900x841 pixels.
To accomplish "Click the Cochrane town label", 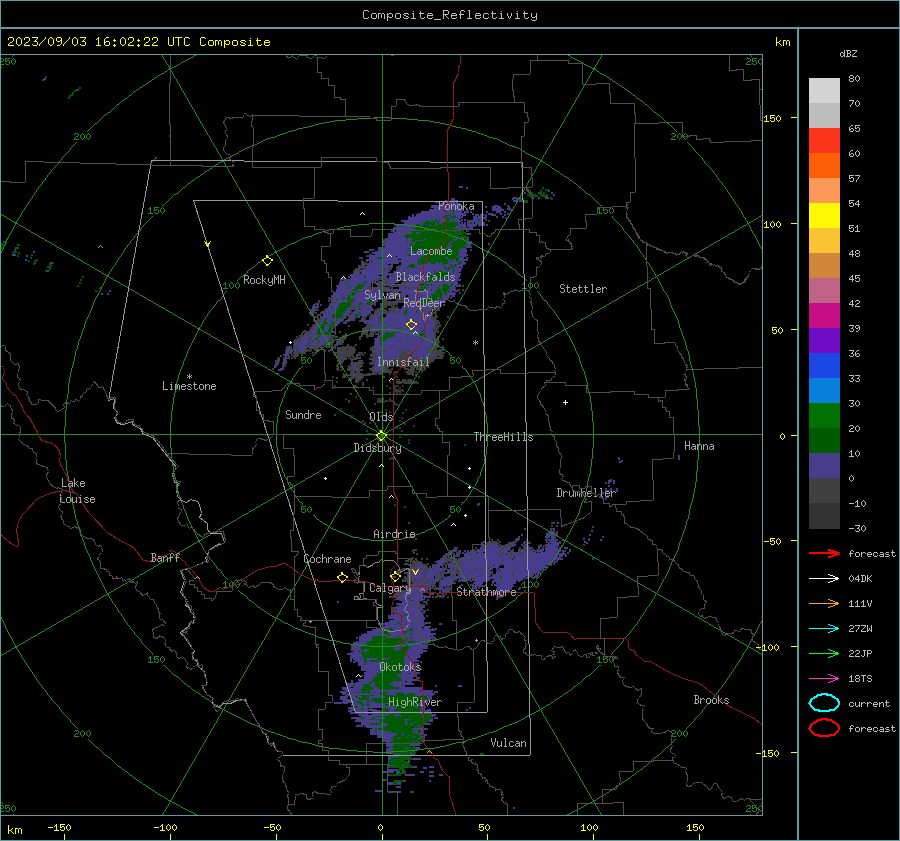I will point(327,559).
